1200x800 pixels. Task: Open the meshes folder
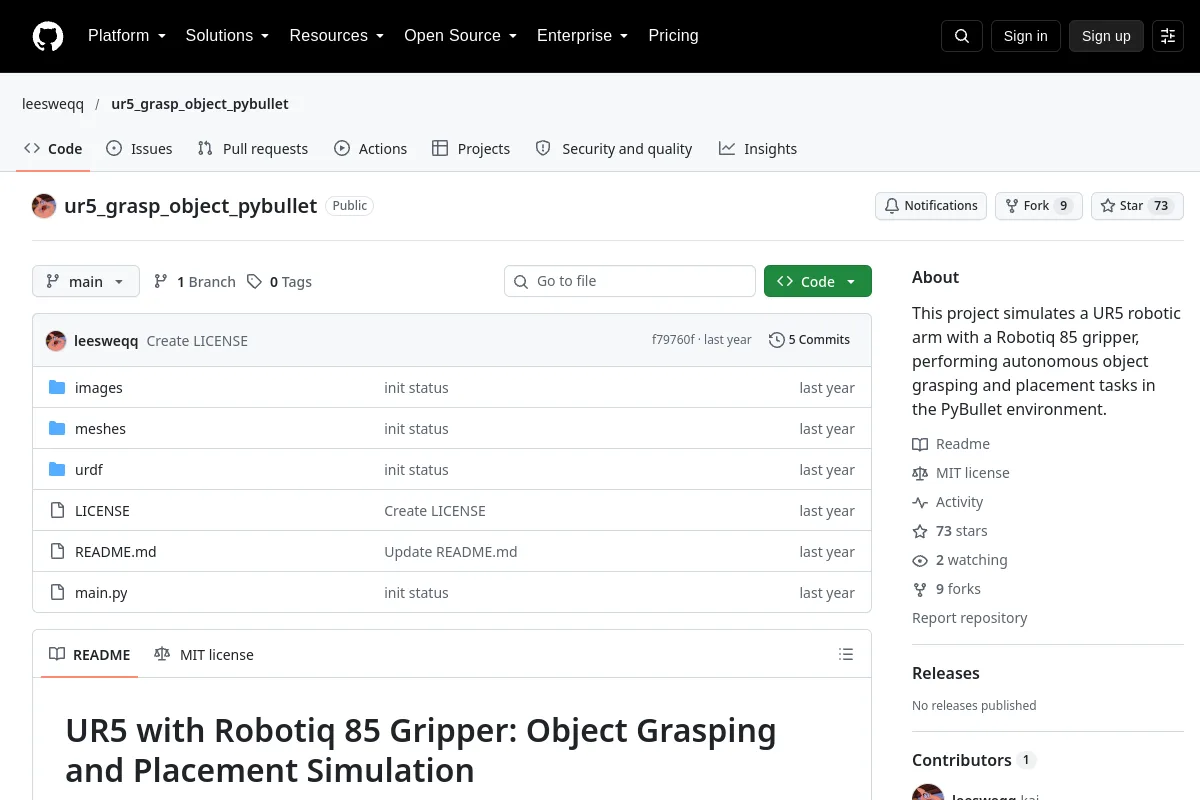100,429
